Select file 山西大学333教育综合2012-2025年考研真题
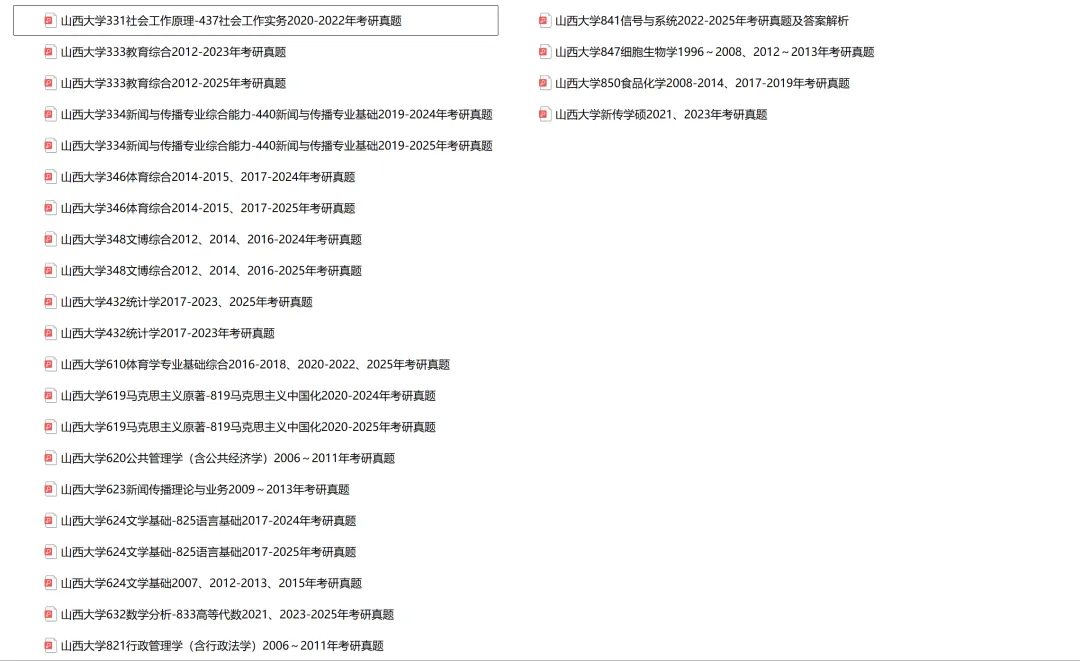This screenshot has height=661, width=1080. click(x=174, y=83)
